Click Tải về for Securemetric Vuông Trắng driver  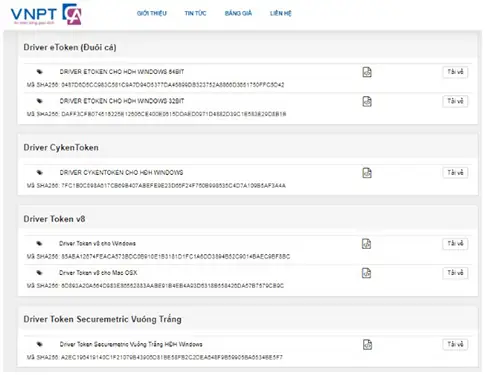(x=455, y=344)
